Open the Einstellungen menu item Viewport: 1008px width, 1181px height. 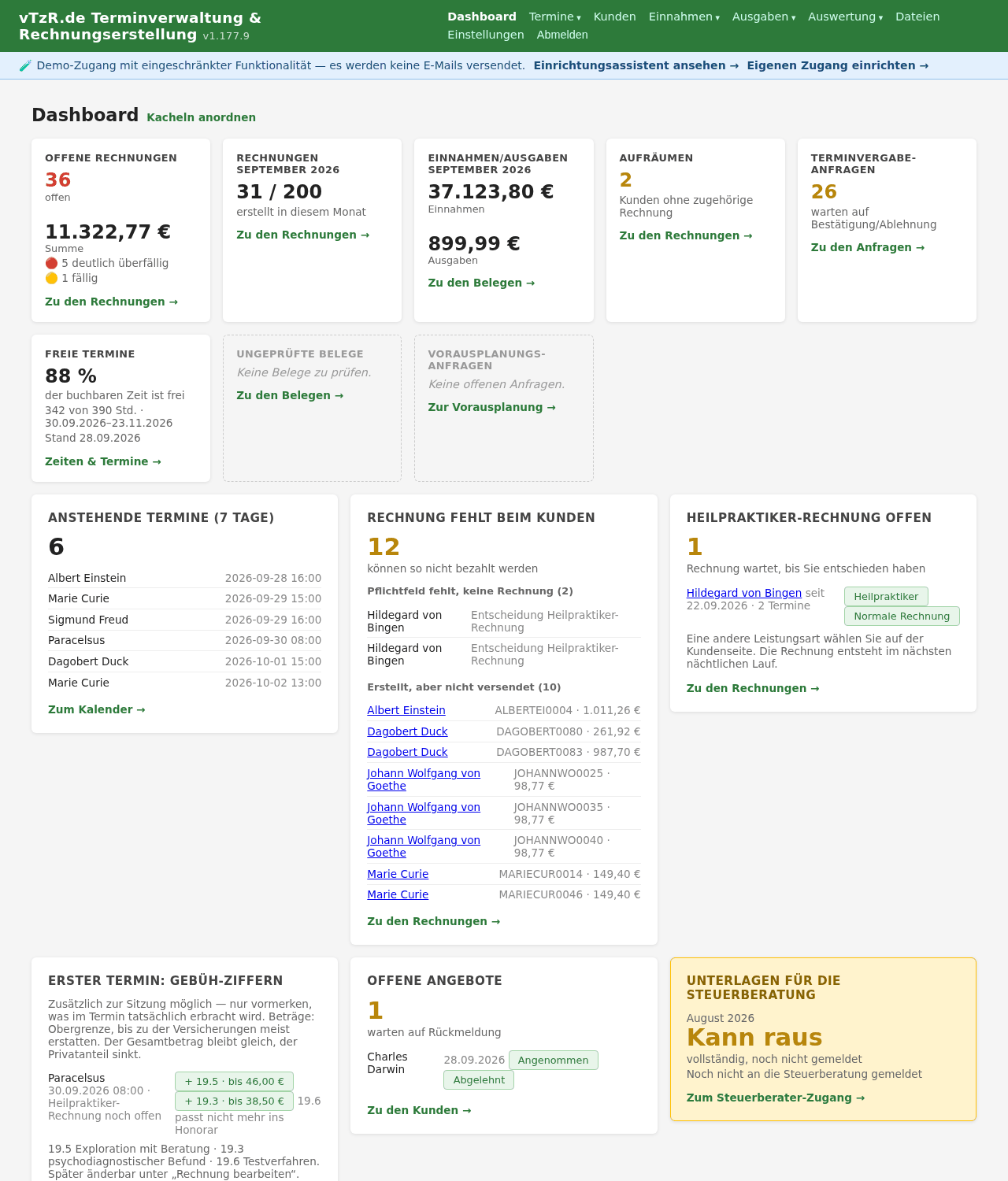pos(486,35)
